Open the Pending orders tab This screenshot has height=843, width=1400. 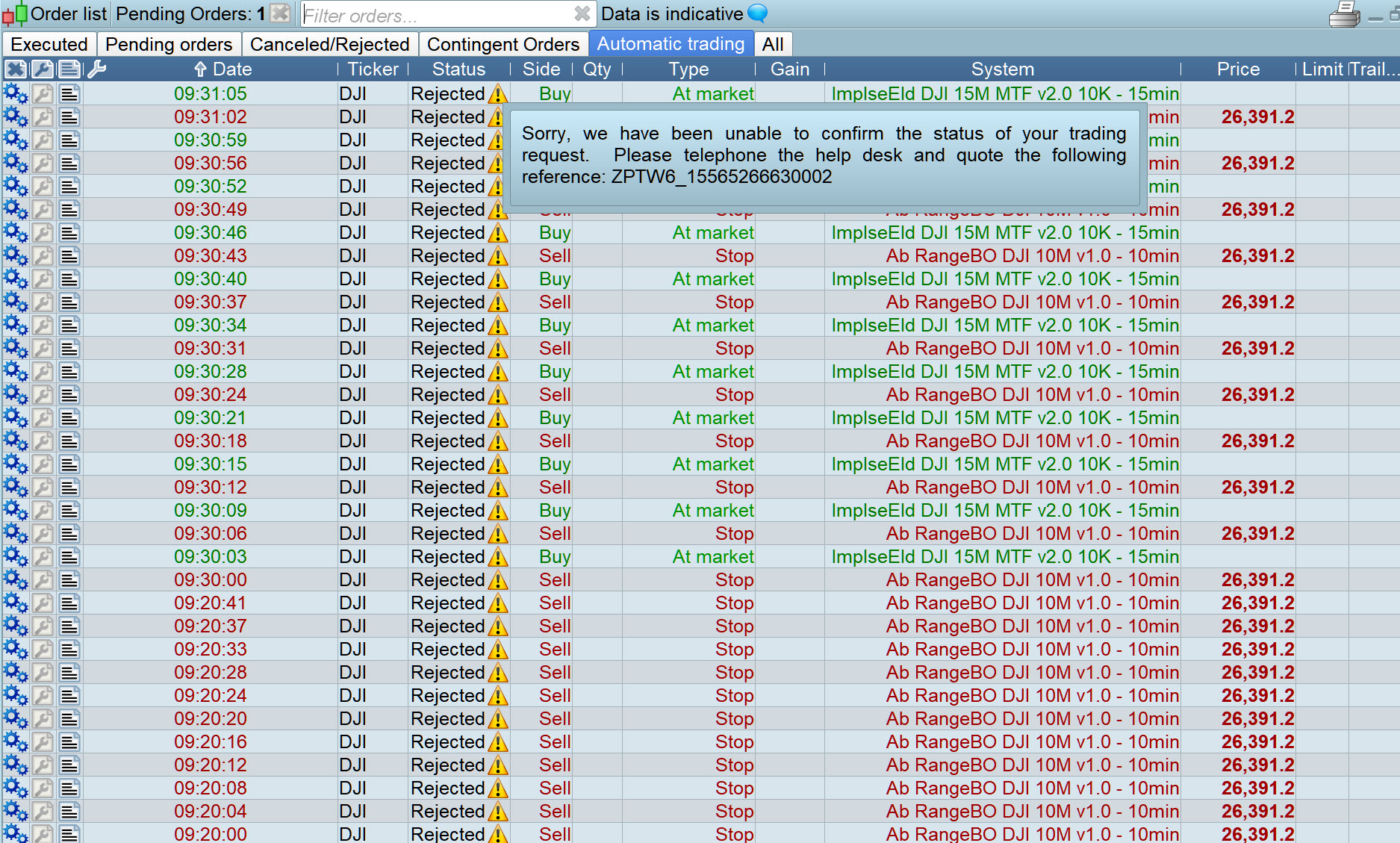pos(169,44)
